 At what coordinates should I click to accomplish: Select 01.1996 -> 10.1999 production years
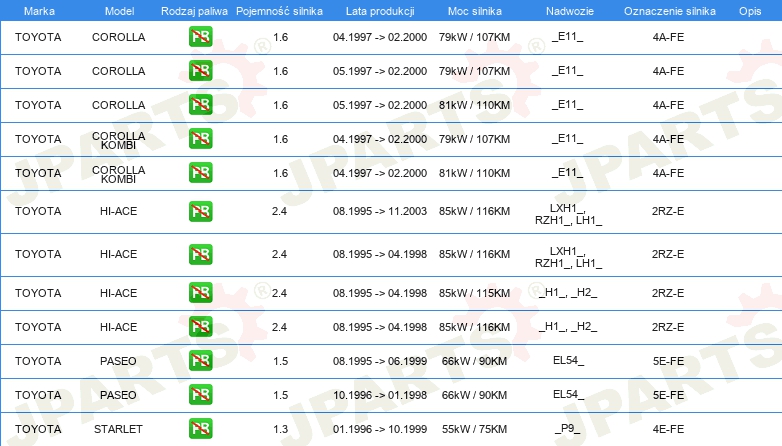tap(380, 429)
